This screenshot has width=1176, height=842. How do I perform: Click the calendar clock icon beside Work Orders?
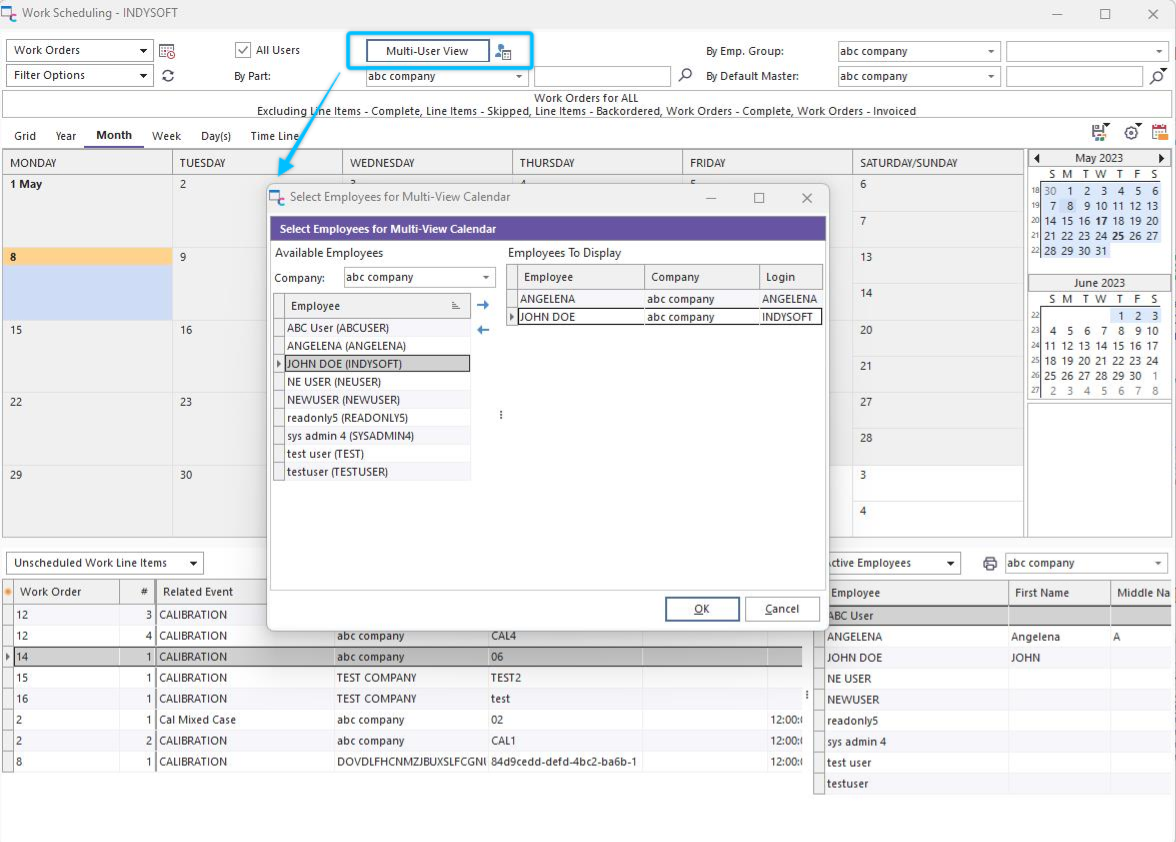pyautogui.click(x=167, y=51)
